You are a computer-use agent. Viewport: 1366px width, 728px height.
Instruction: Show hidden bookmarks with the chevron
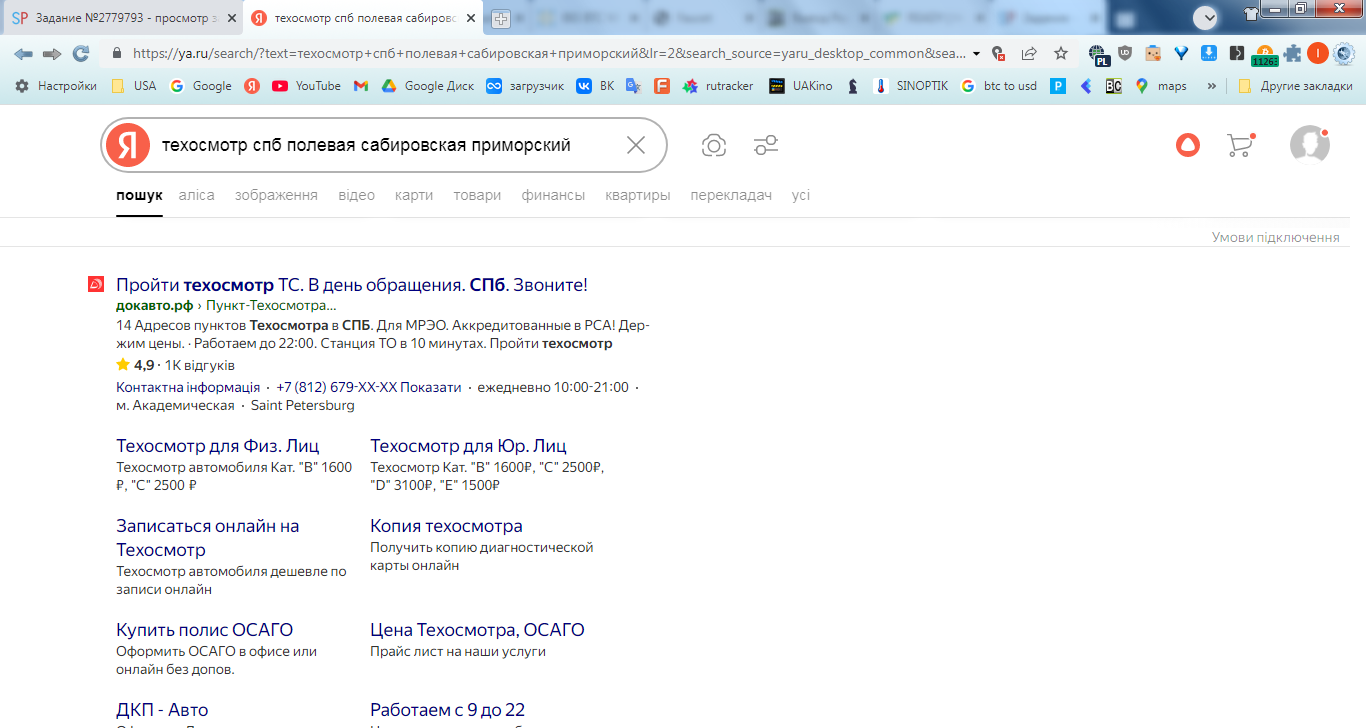pos(1212,86)
